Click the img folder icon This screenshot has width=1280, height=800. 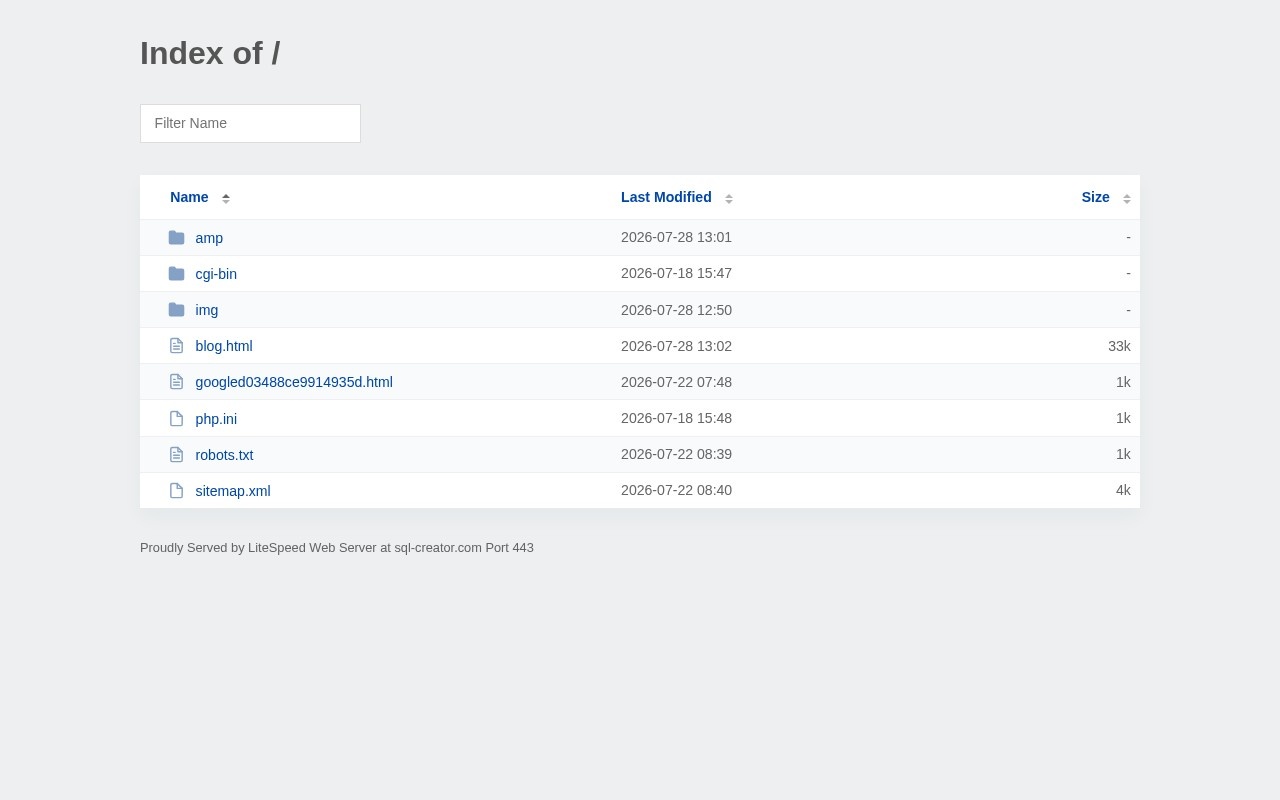[176, 310]
